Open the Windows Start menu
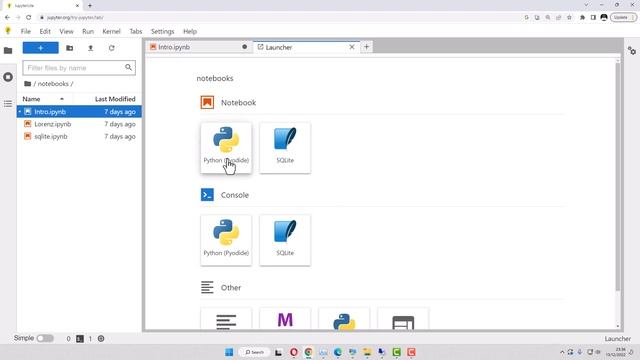The image size is (640, 360). click(x=229, y=352)
